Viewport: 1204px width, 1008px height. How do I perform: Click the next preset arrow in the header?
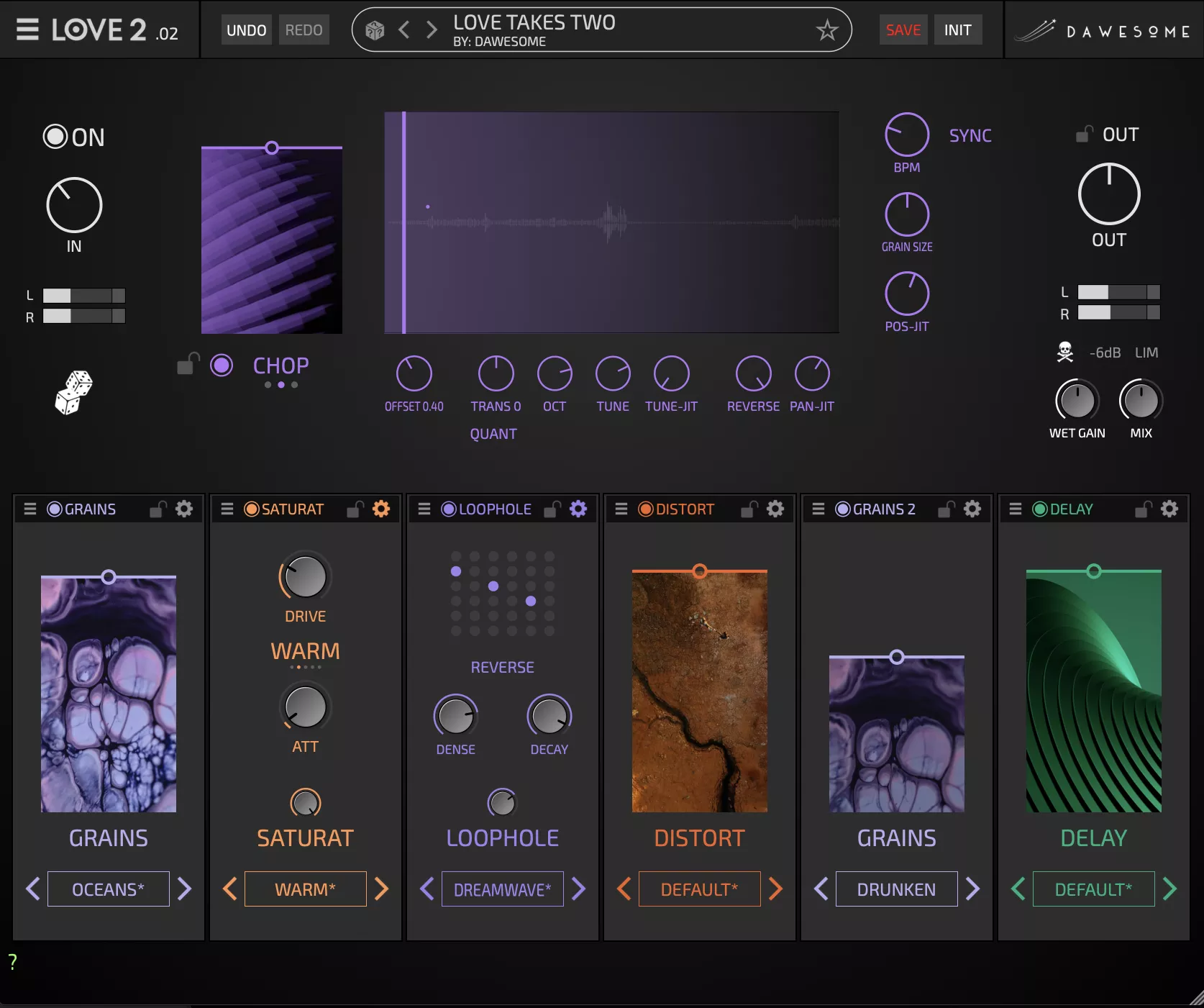(431, 29)
